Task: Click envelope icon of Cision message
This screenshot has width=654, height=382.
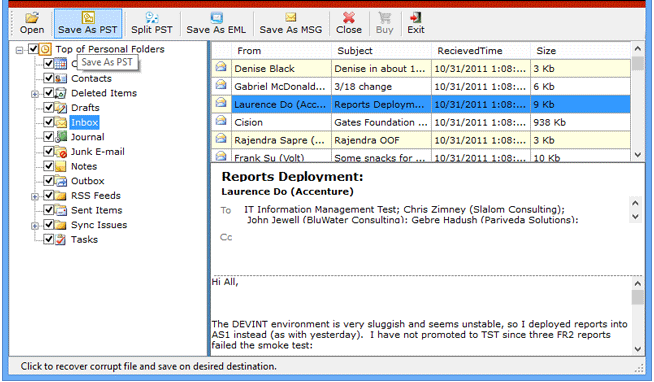Action: coord(221,121)
